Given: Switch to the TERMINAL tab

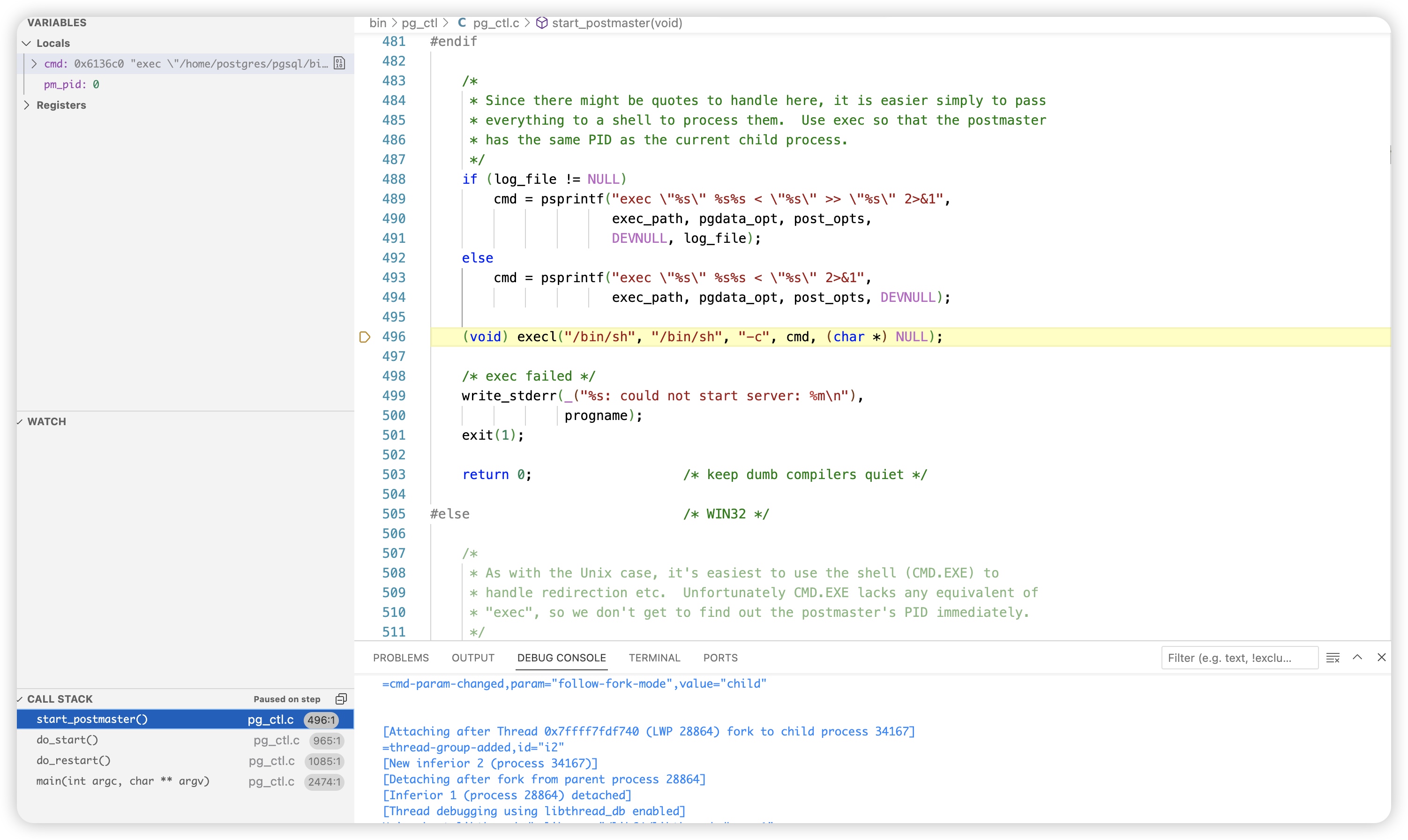Looking at the screenshot, I should click(654, 658).
